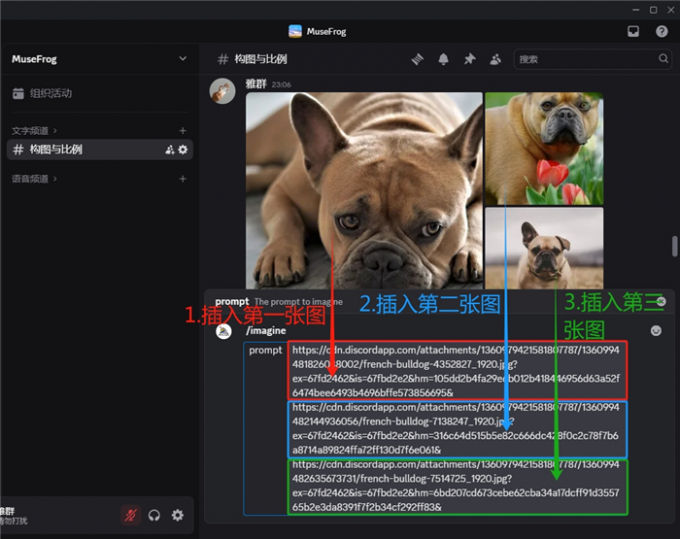This screenshot has height=539, width=680.
Task: Click the MuseFrog title bar server icon
Action: tap(295, 31)
